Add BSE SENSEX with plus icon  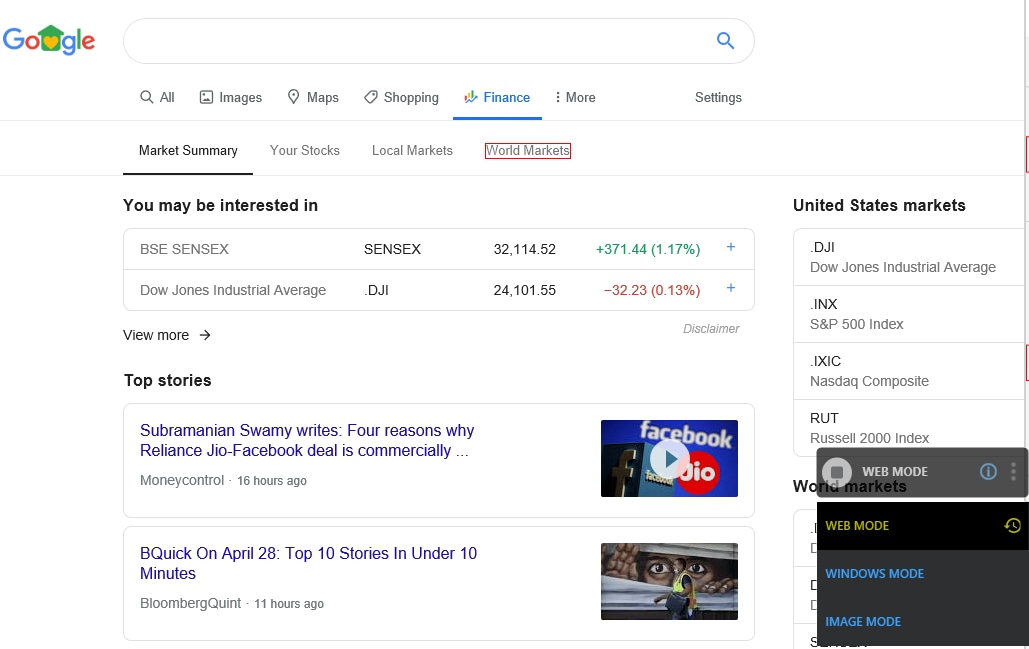pos(730,247)
